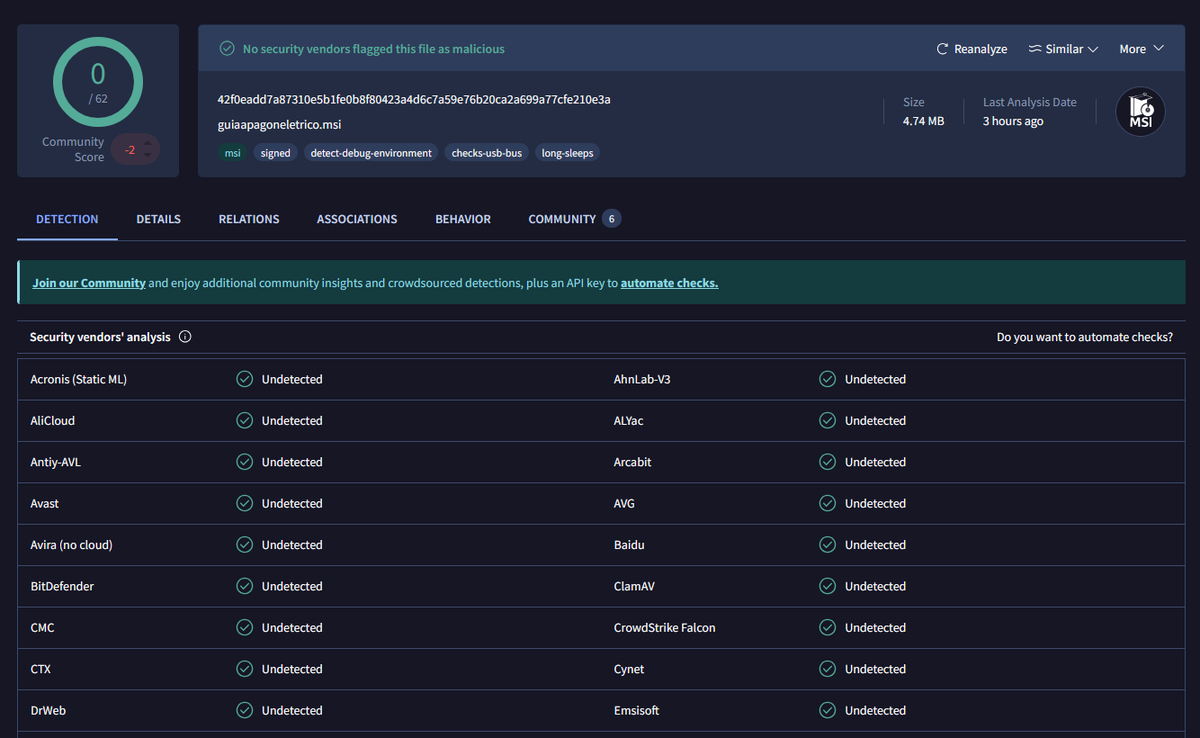This screenshot has width=1200, height=738.
Task: Click the MSI file type icon
Action: 1140,112
